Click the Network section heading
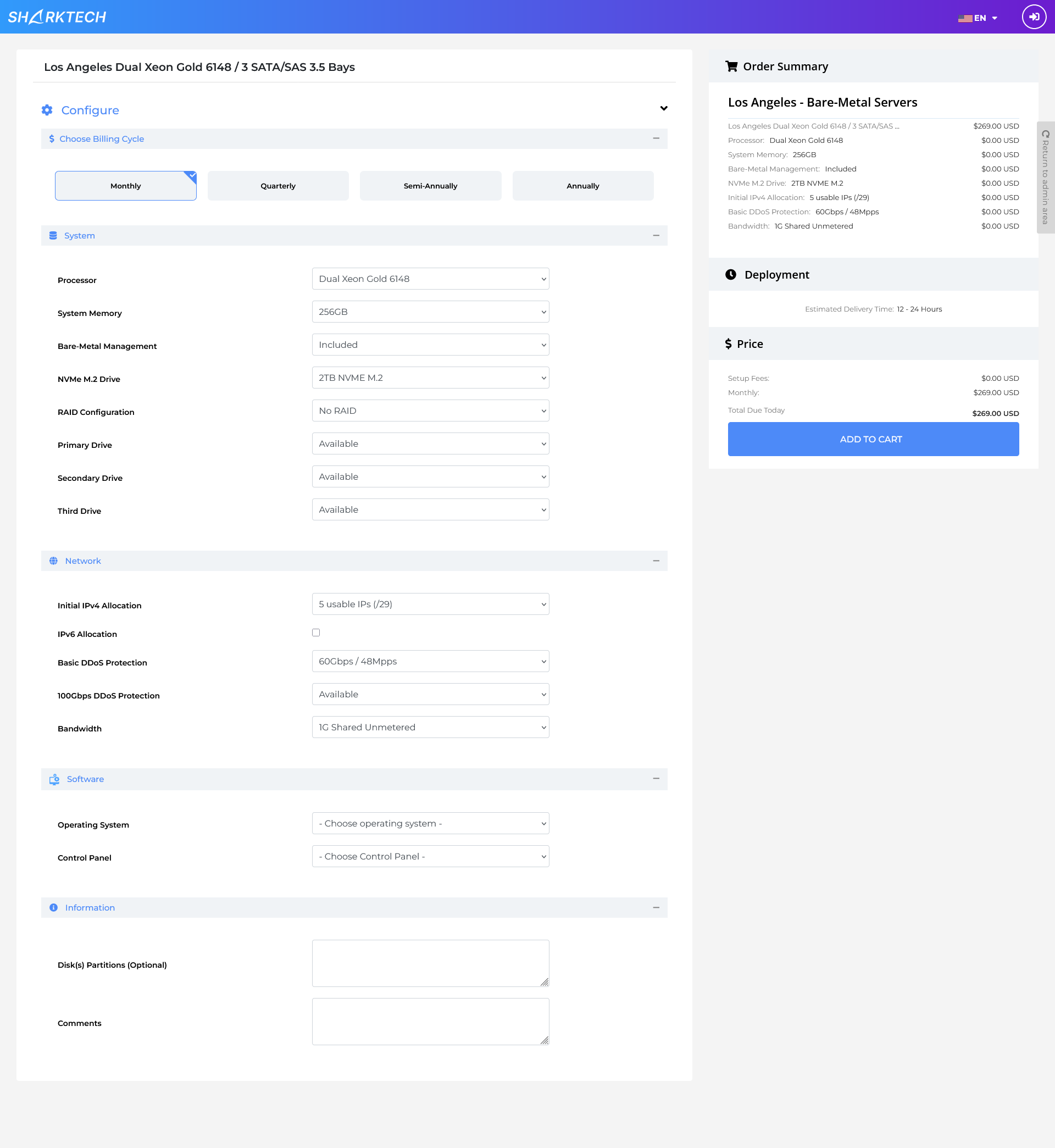This screenshot has width=1055, height=1148. (x=83, y=561)
